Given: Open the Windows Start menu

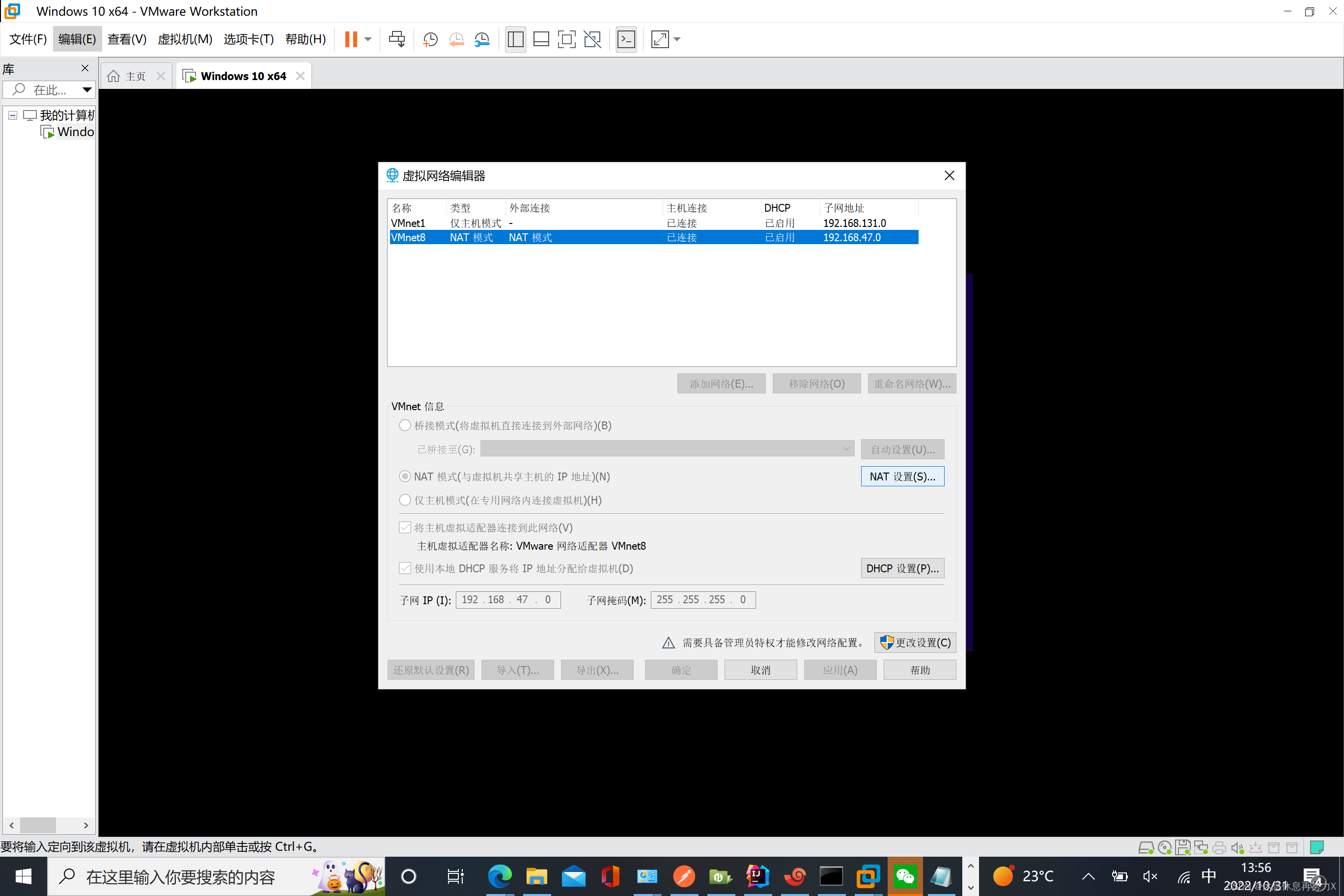Looking at the screenshot, I should pos(24,876).
